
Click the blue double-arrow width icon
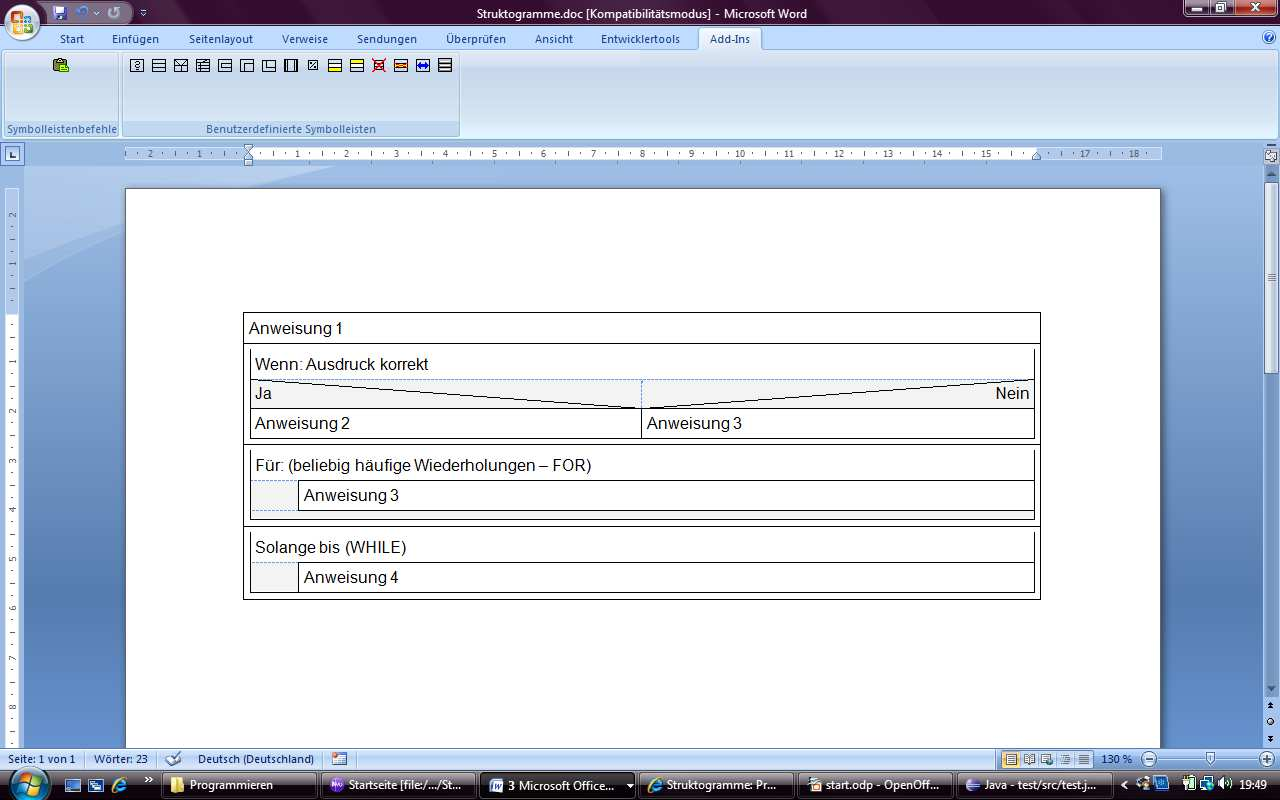coord(423,66)
